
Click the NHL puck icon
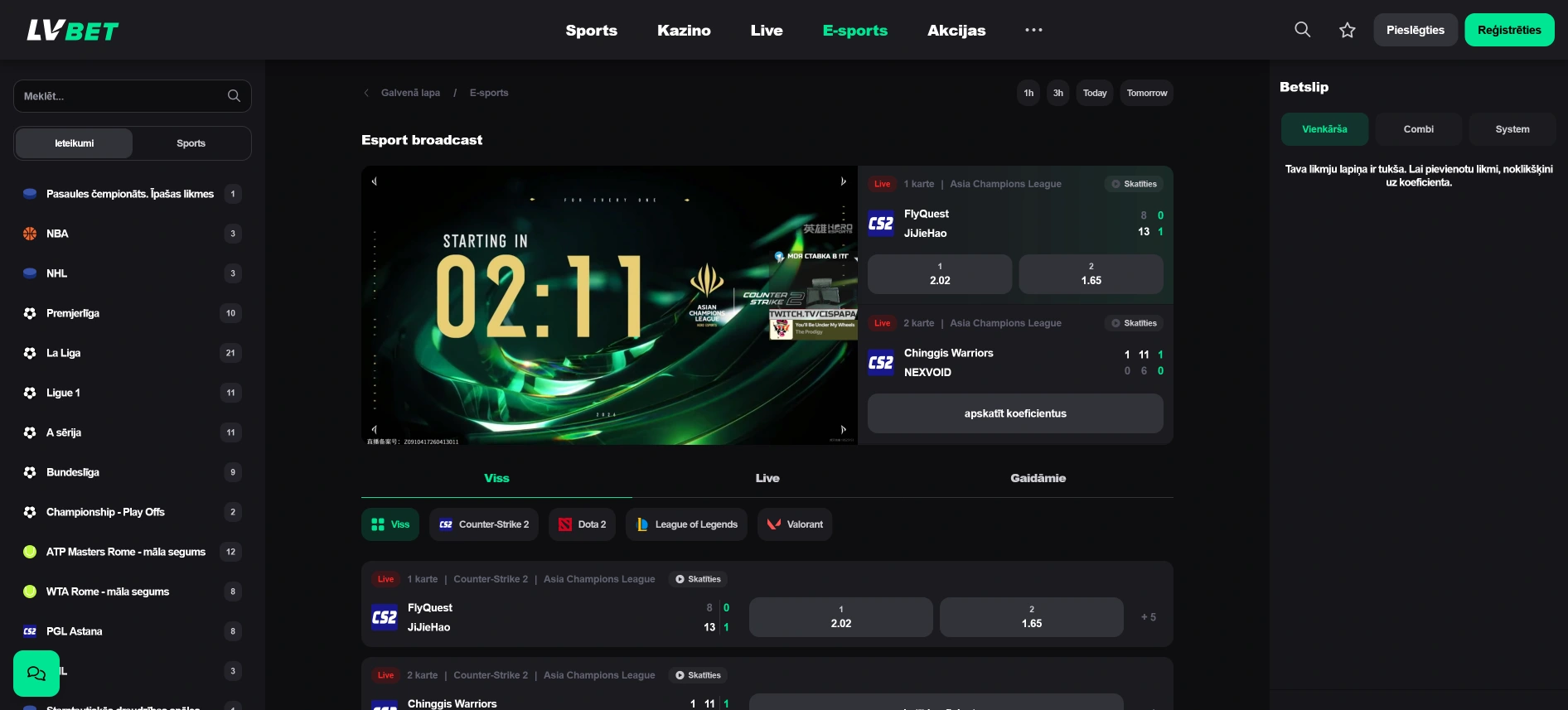tap(30, 273)
